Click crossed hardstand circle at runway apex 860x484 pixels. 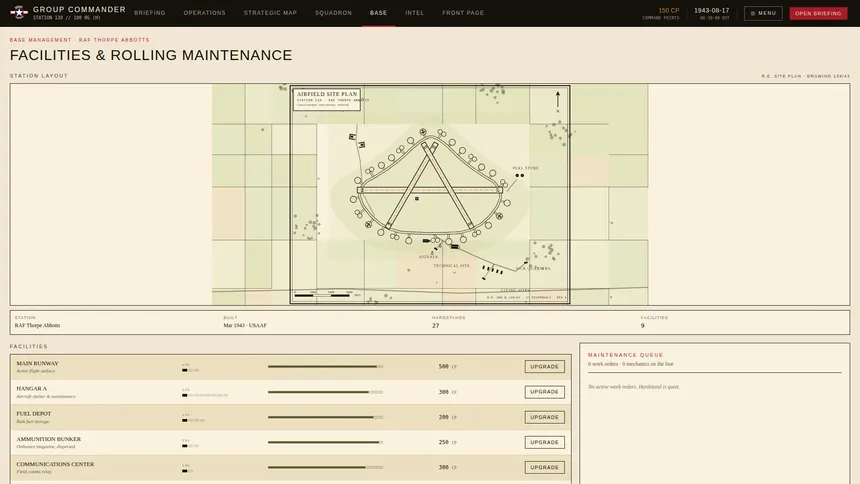[423, 132]
